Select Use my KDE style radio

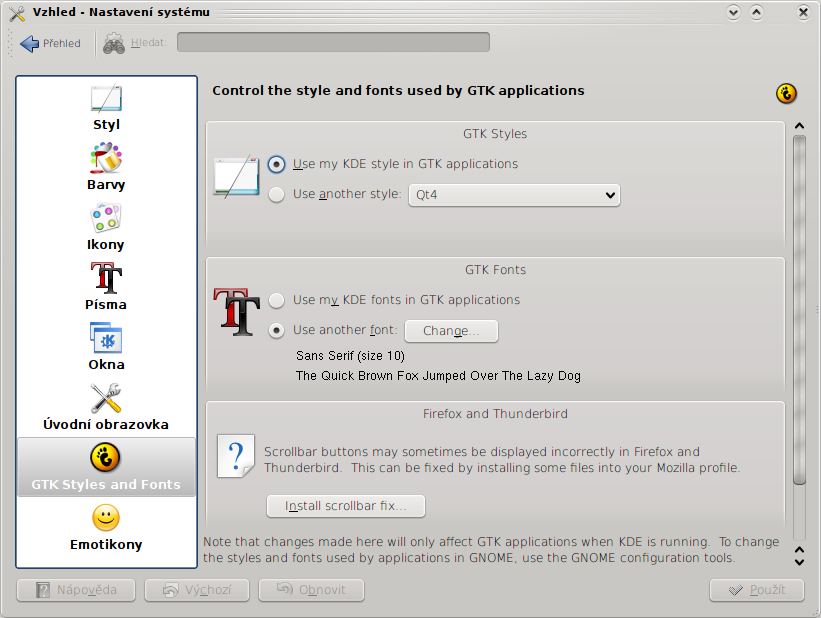point(276,164)
